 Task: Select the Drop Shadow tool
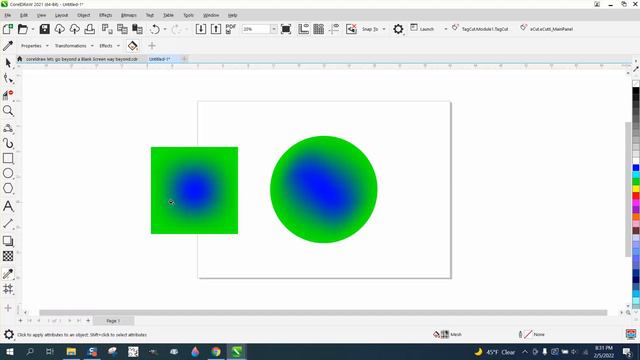pos(8,241)
